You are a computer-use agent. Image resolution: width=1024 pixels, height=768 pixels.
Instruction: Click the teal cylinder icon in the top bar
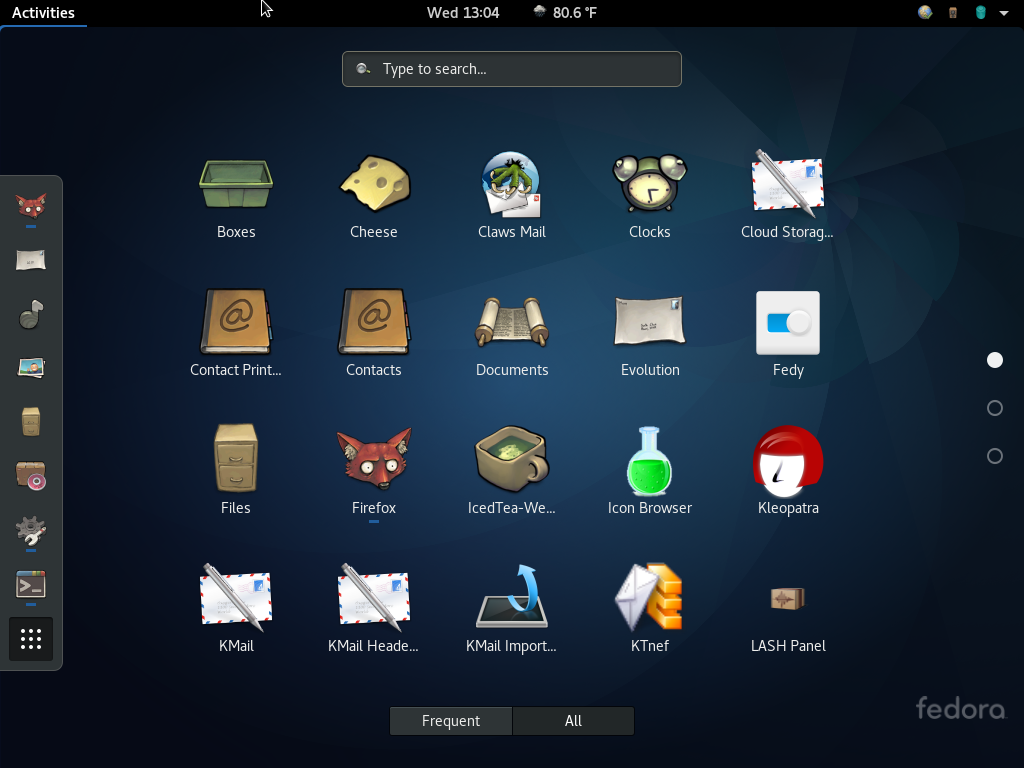click(x=980, y=12)
